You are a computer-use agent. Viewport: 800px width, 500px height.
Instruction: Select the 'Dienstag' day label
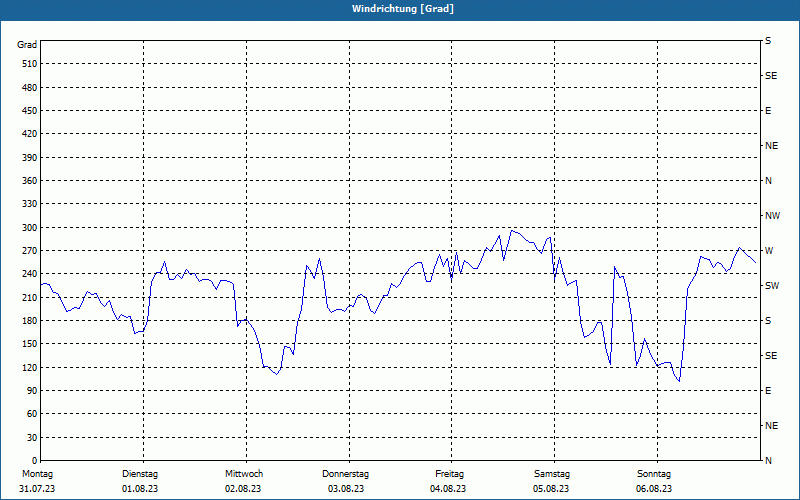coord(140,474)
